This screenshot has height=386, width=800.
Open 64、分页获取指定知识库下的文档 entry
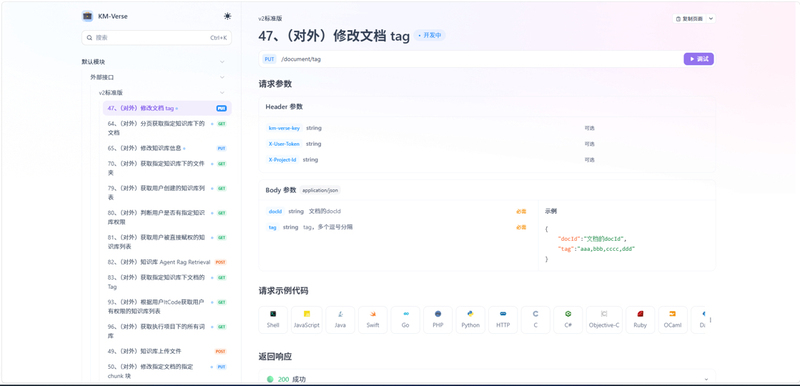(x=167, y=128)
